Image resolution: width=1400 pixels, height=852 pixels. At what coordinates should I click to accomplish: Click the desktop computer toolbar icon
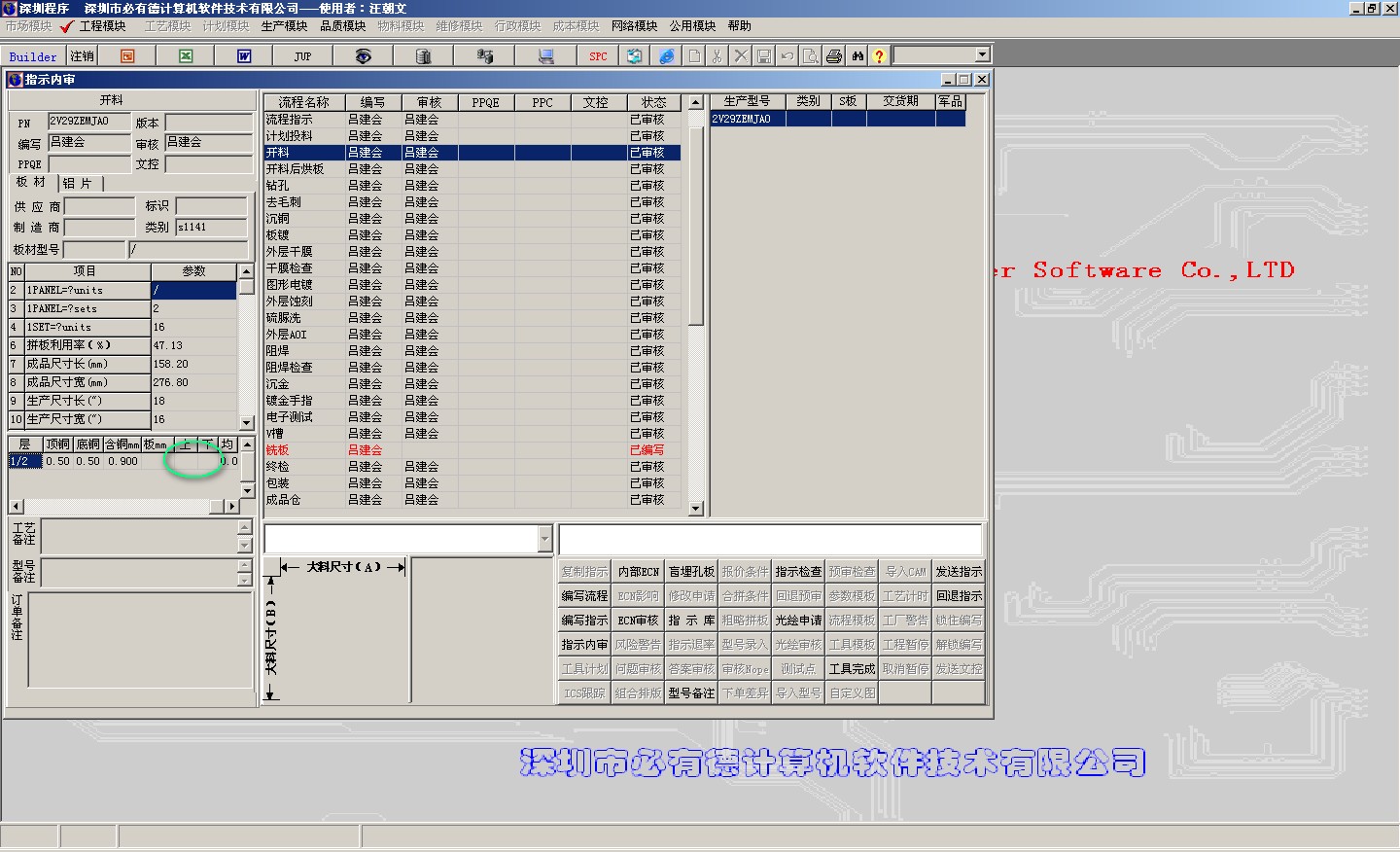(x=545, y=56)
